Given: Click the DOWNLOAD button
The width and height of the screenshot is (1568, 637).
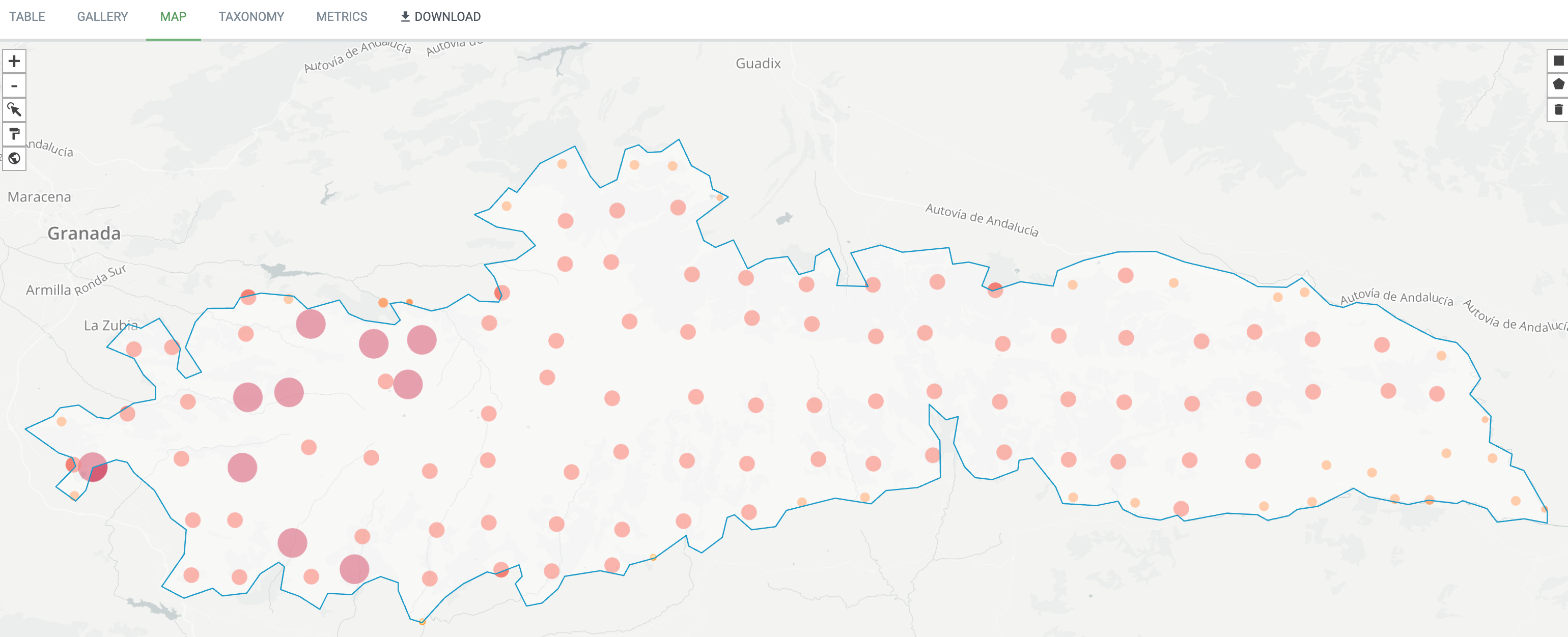Looking at the screenshot, I should pyautogui.click(x=440, y=17).
